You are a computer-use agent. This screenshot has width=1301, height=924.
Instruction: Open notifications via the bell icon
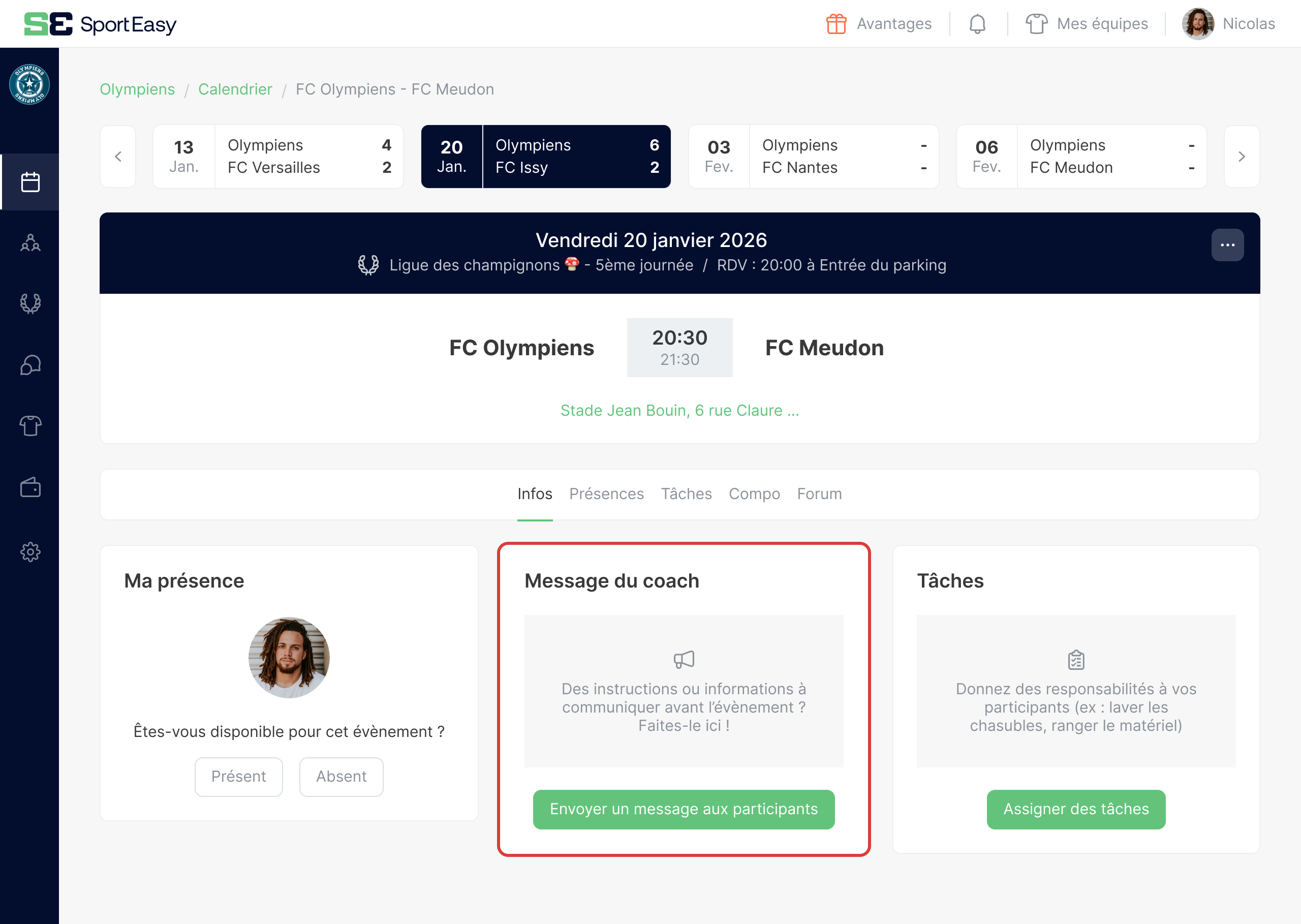pyautogui.click(x=978, y=23)
